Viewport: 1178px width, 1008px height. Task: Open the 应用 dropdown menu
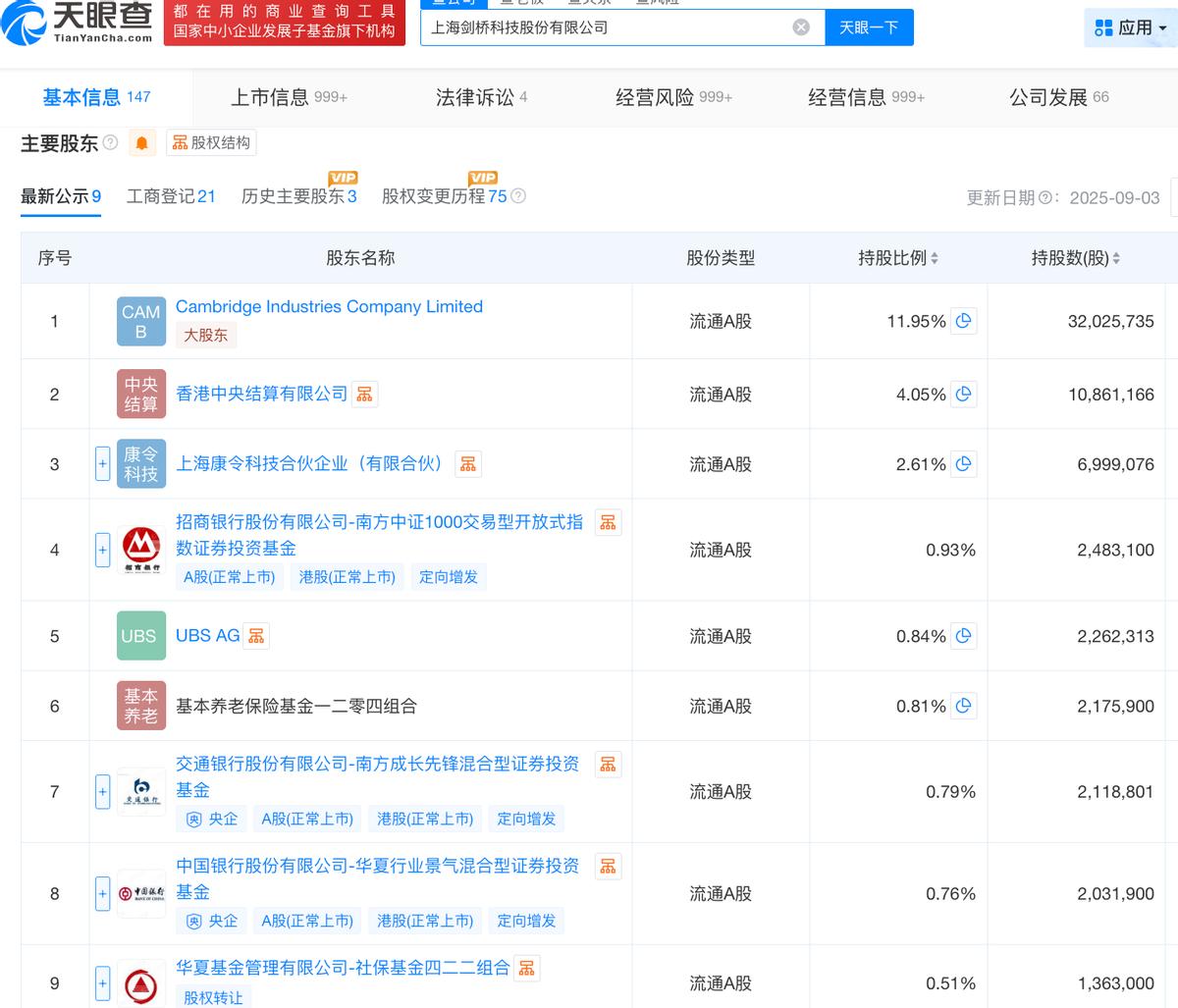coord(1131,27)
